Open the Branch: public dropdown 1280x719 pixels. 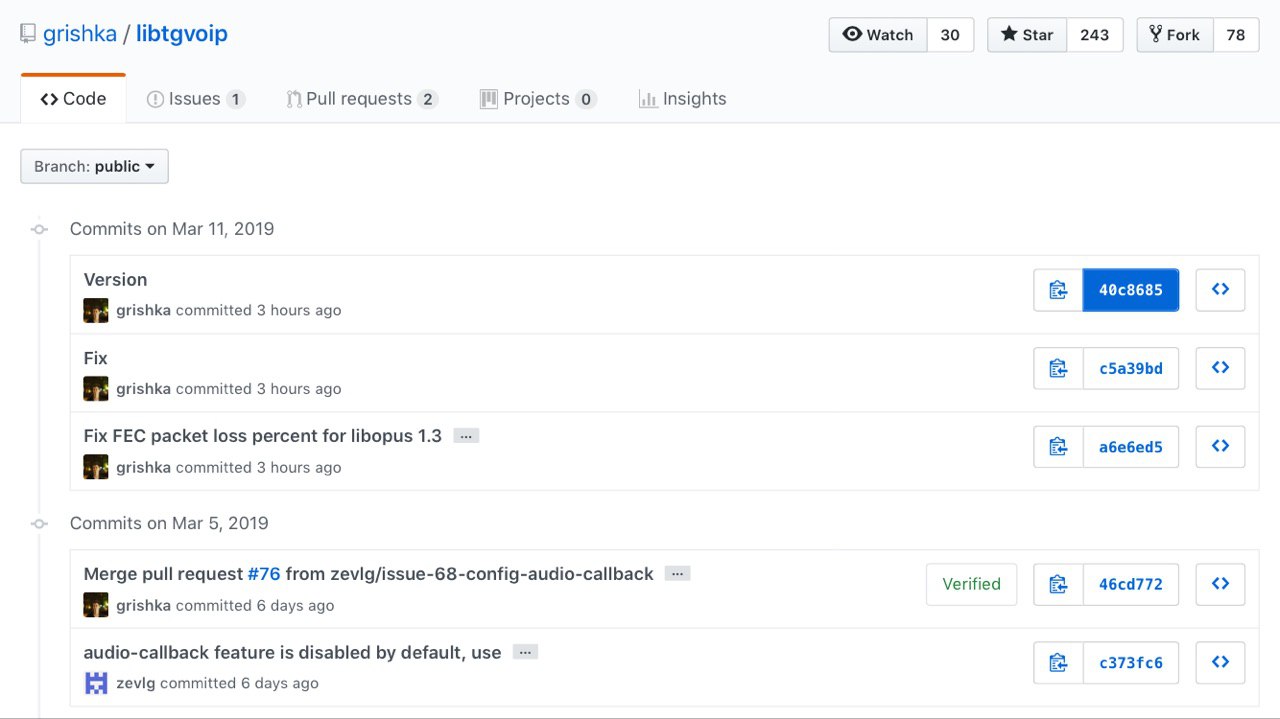[x=94, y=166]
